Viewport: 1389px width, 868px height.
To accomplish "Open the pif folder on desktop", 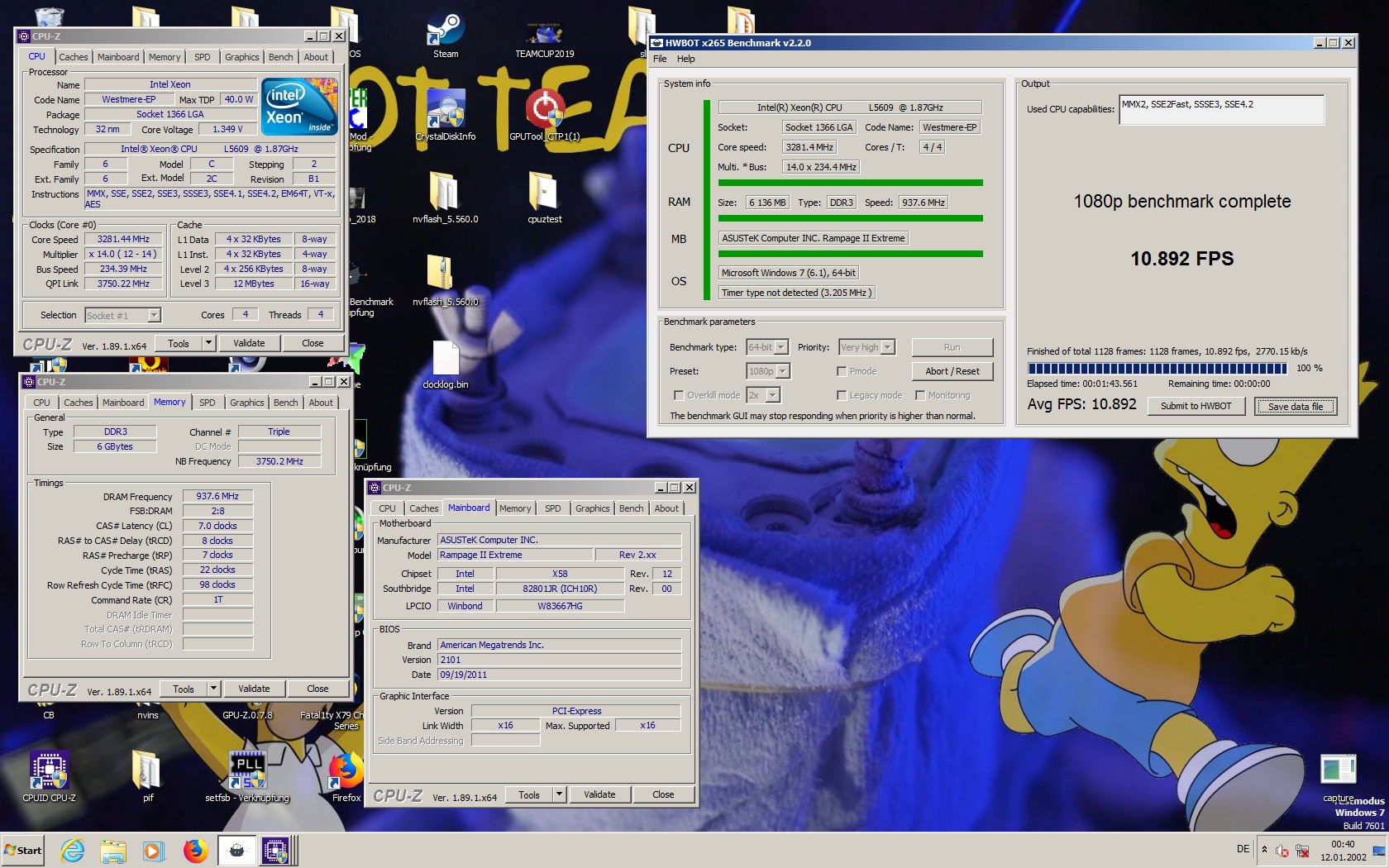I will tap(147, 775).
